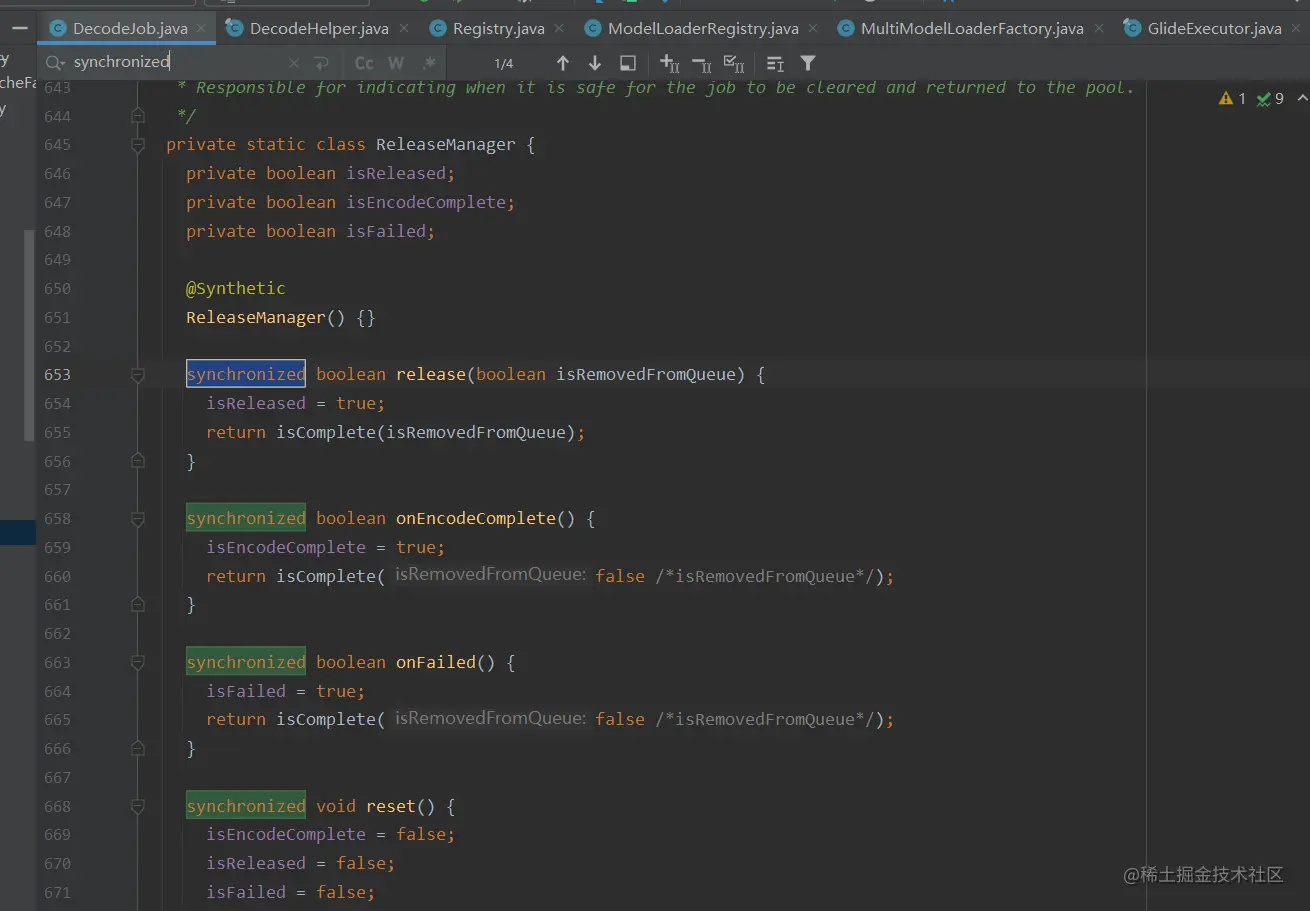Click the @Synthetic annotation
Image resolution: width=1310 pixels, height=911 pixels.
pos(236,288)
